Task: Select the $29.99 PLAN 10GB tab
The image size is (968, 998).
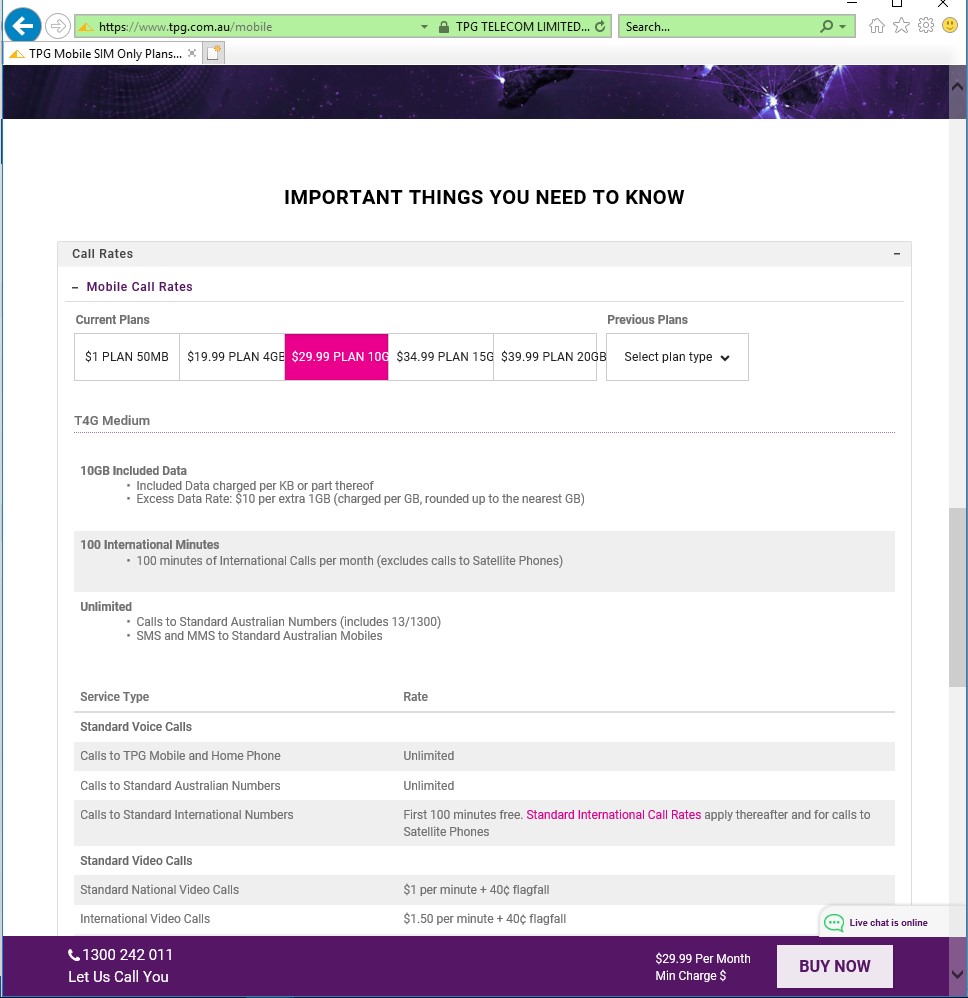Action: [337, 357]
